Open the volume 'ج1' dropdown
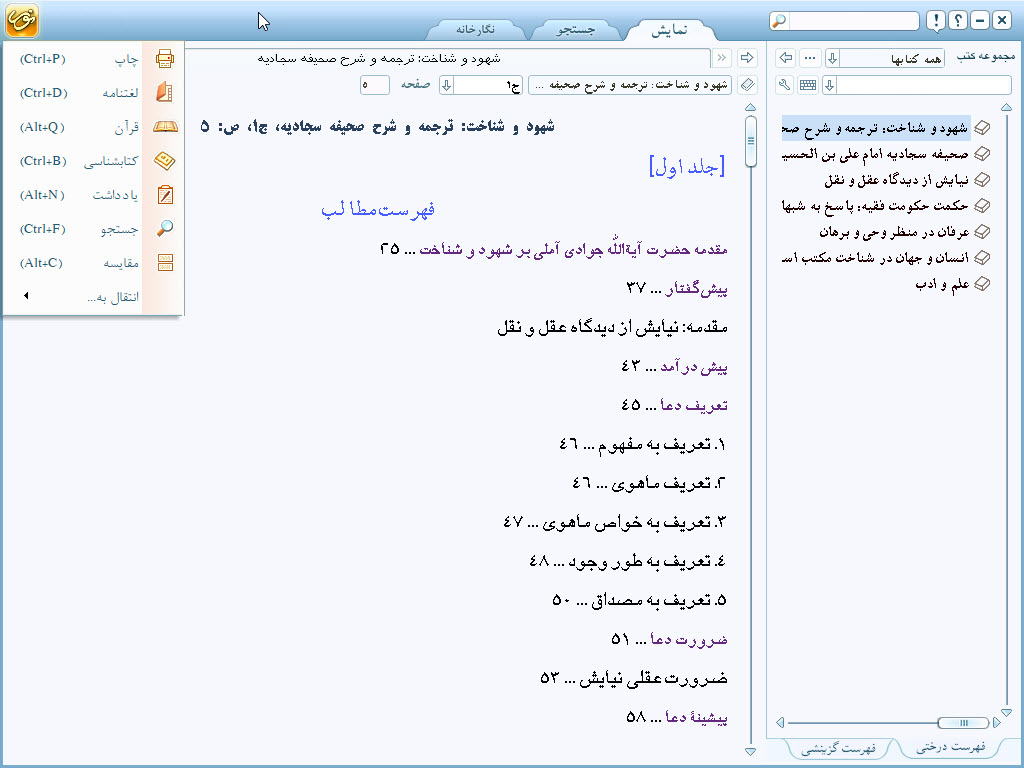Screen dimensions: 1024x768 [447, 85]
